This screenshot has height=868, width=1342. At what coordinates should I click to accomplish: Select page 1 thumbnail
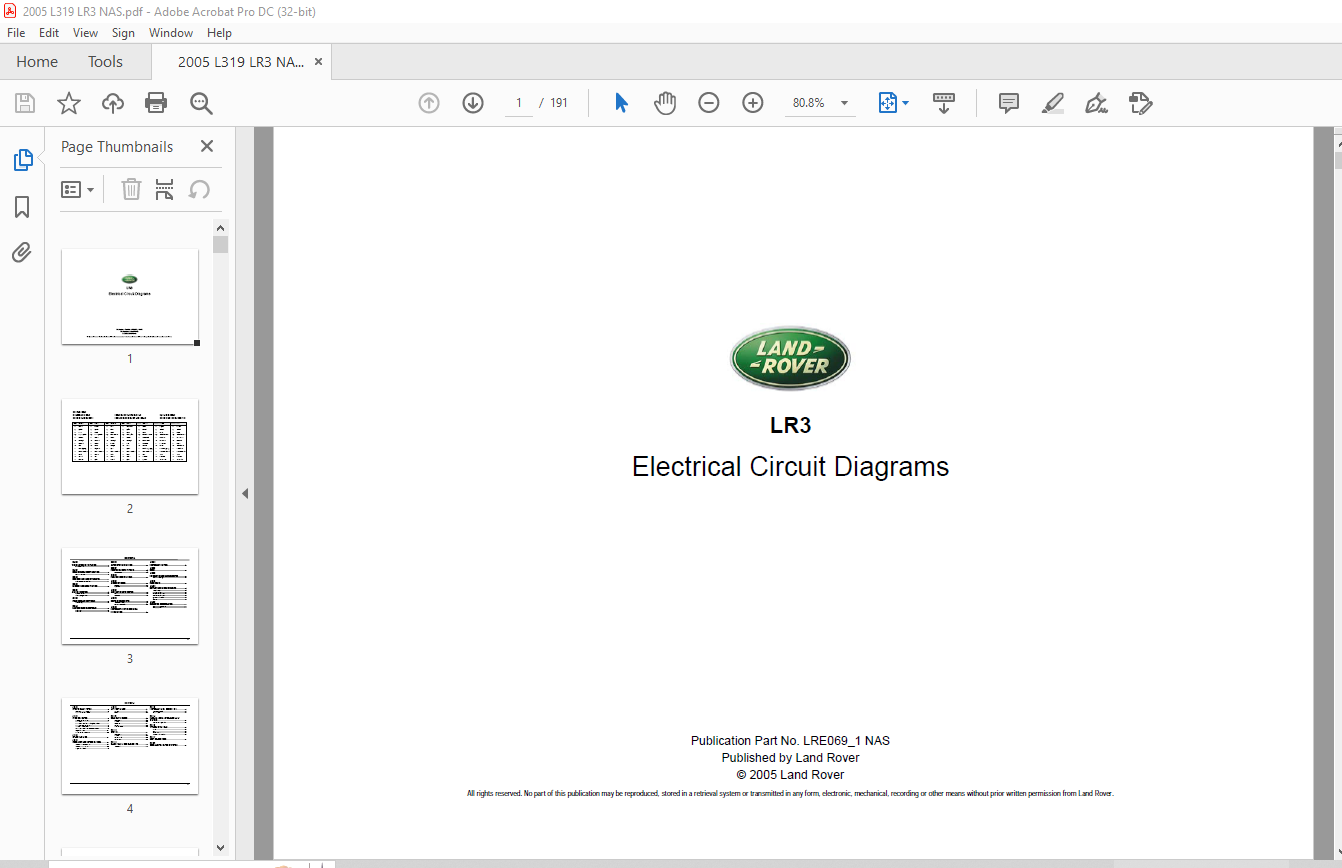(x=130, y=297)
